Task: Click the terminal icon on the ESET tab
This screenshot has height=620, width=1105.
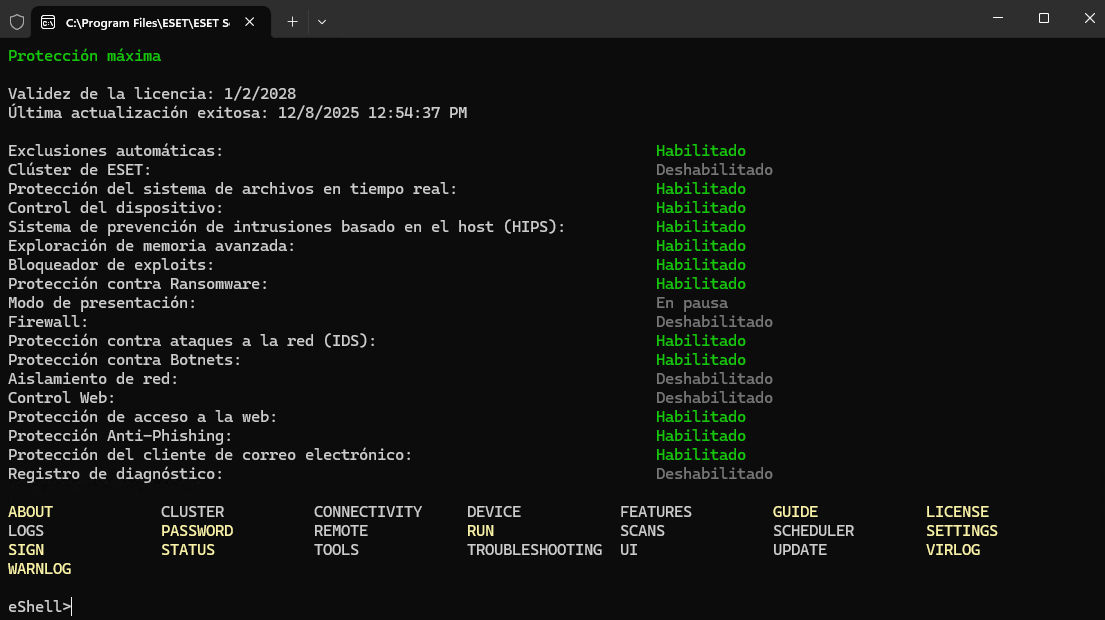Action: (x=48, y=21)
